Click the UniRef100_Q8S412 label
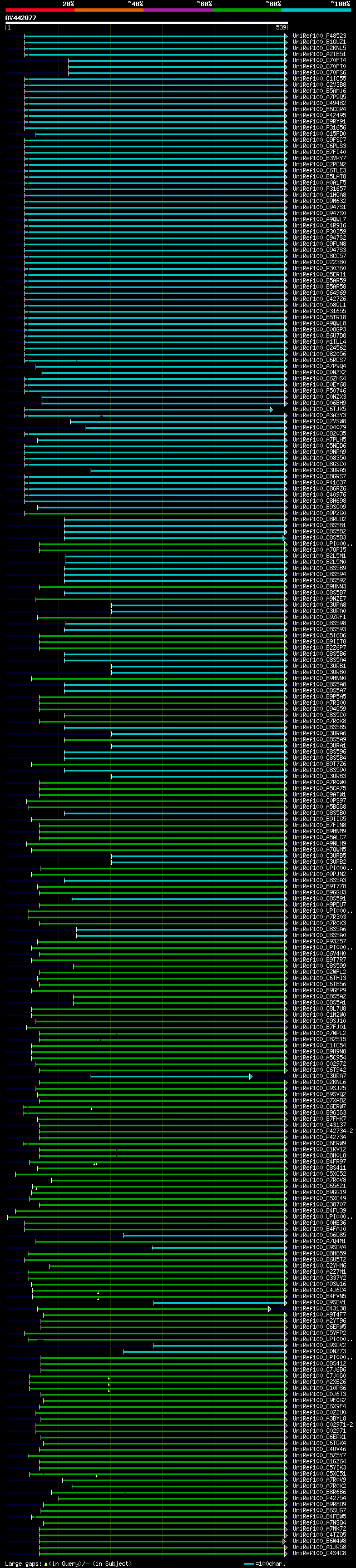 (x=319, y=1363)
